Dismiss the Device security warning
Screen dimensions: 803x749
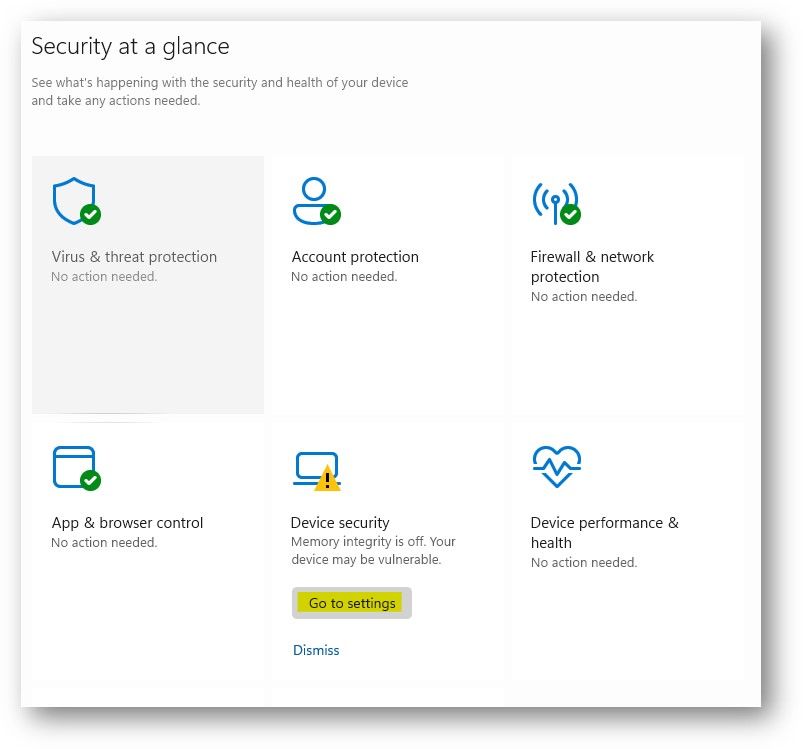pos(316,650)
